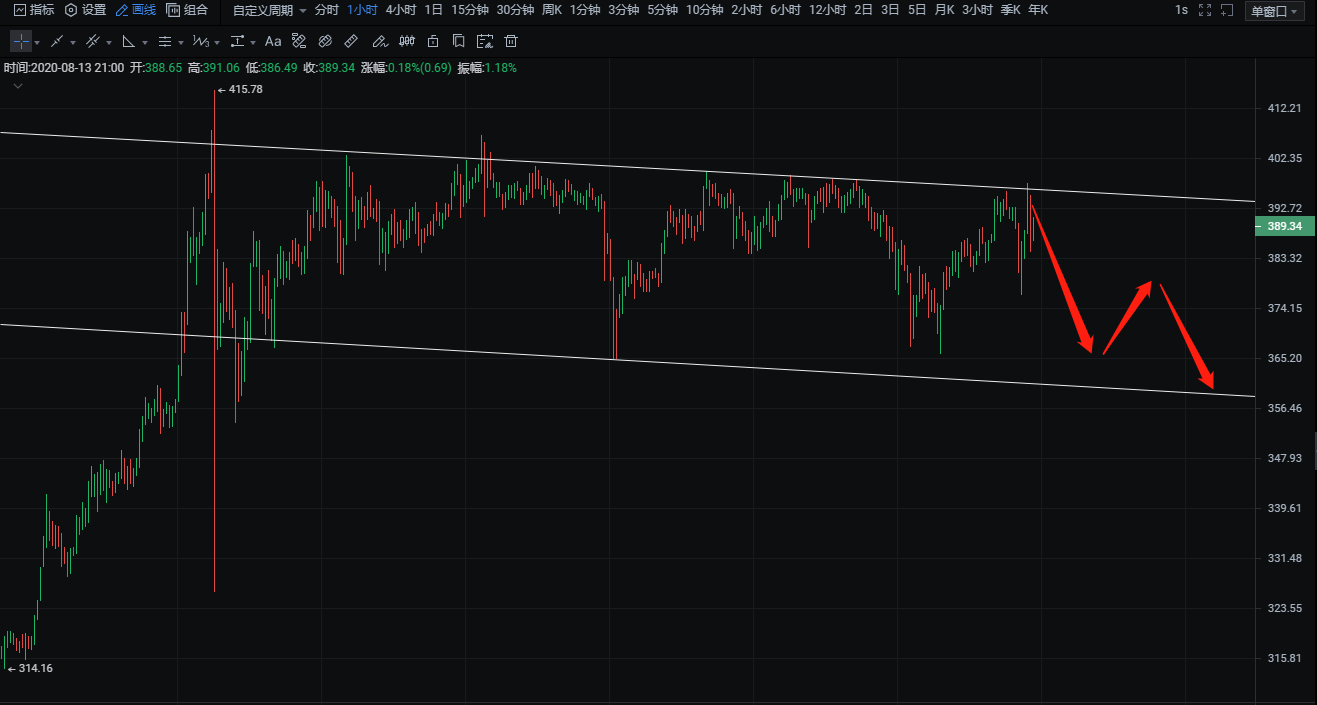Click the candlestick pattern icon
This screenshot has width=1317, height=705.
(406, 41)
